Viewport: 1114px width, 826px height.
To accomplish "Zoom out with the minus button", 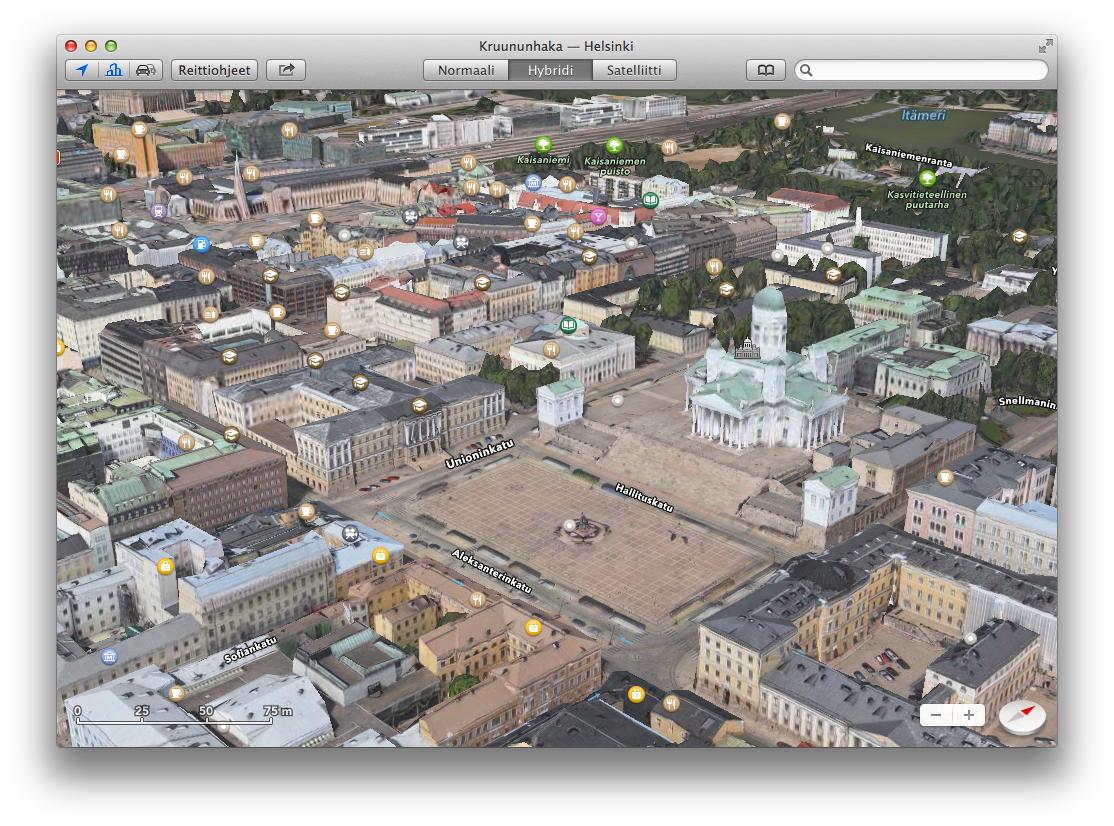I will [936, 714].
